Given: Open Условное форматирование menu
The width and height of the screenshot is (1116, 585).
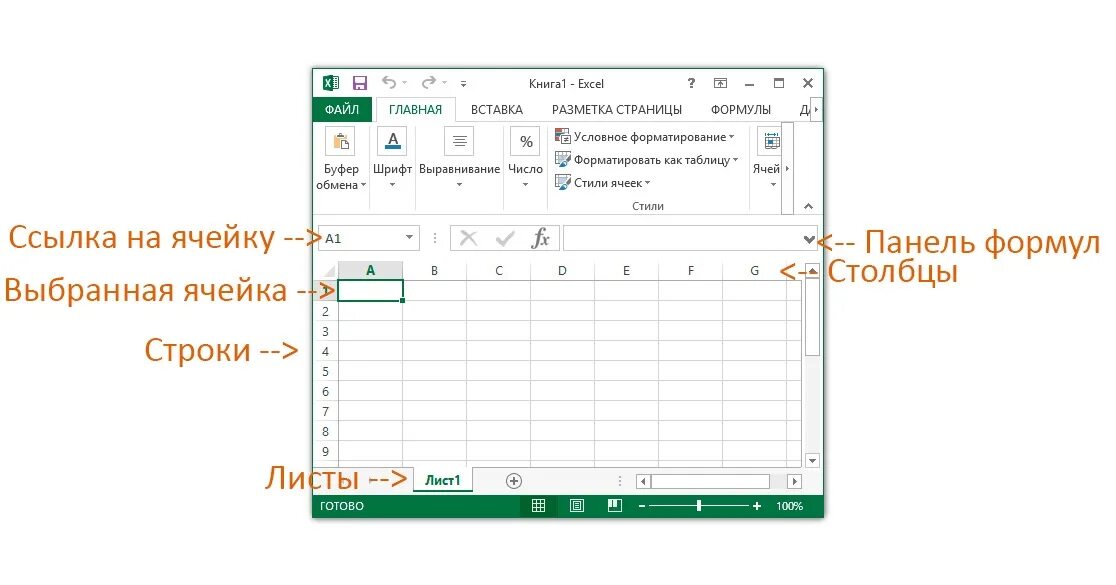Looking at the screenshot, I should click(x=645, y=137).
